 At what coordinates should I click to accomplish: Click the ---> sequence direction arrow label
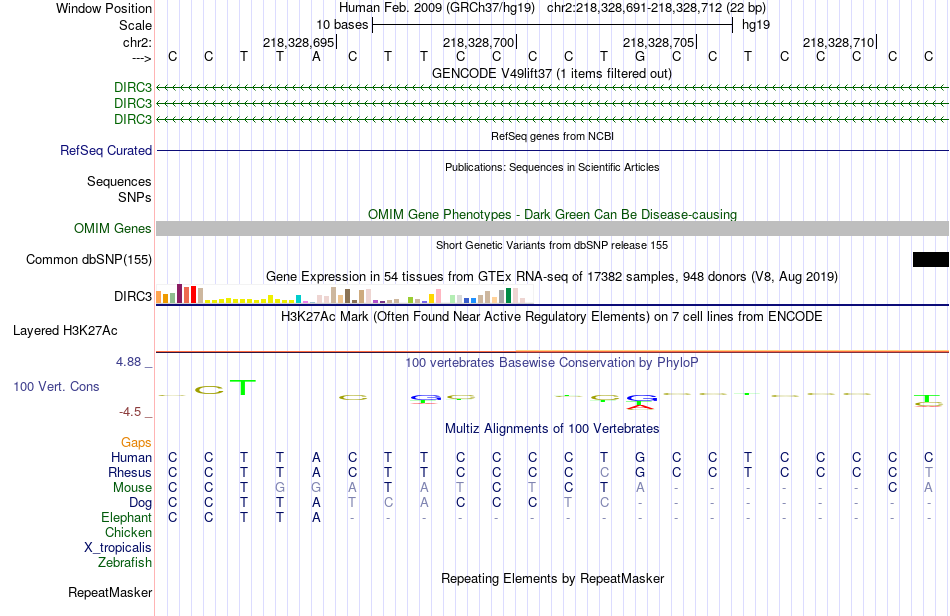tap(141, 58)
